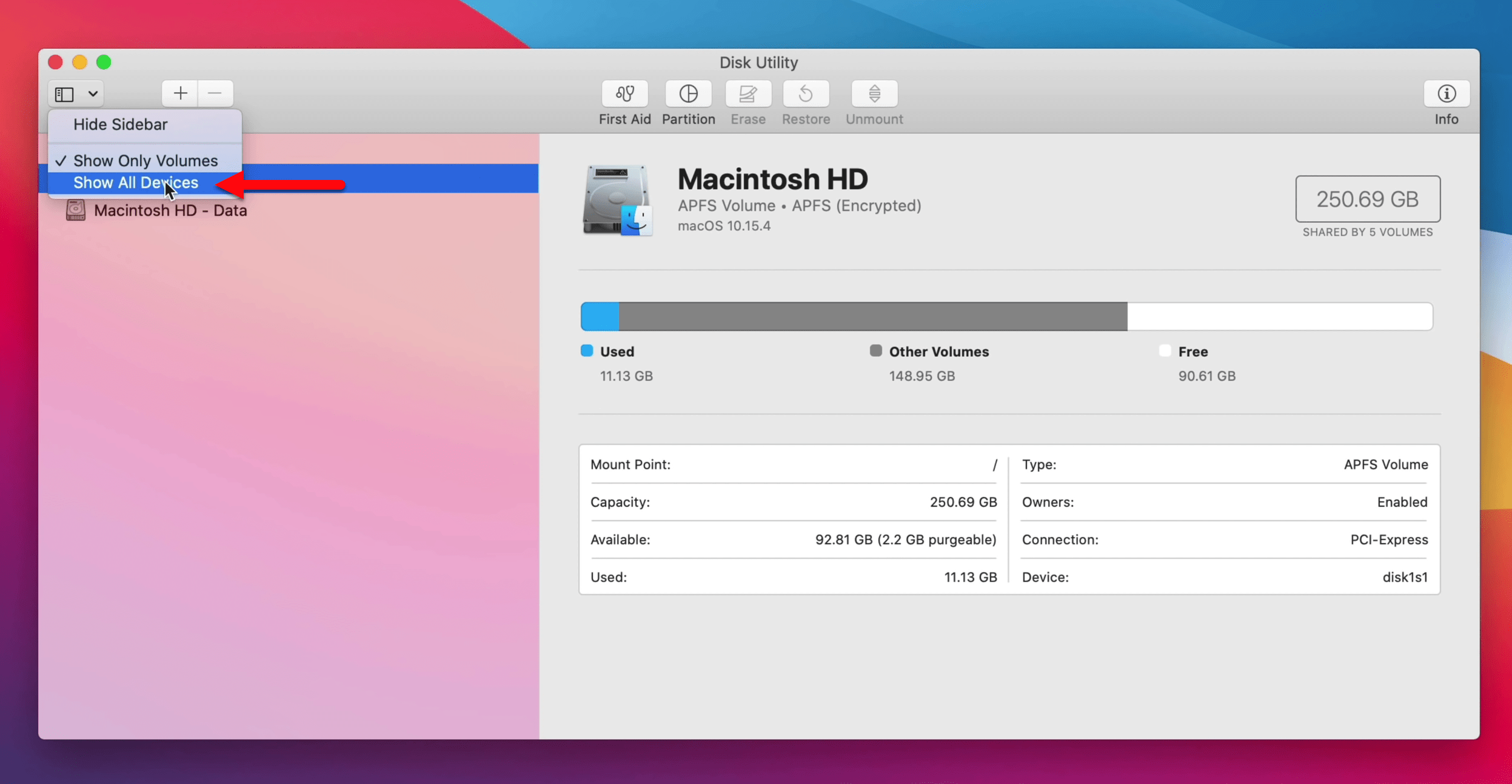Image resolution: width=1512 pixels, height=784 pixels.
Task: Click SHARED BY 5 VOLUMES label
Action: click(x=1368, y=233)
